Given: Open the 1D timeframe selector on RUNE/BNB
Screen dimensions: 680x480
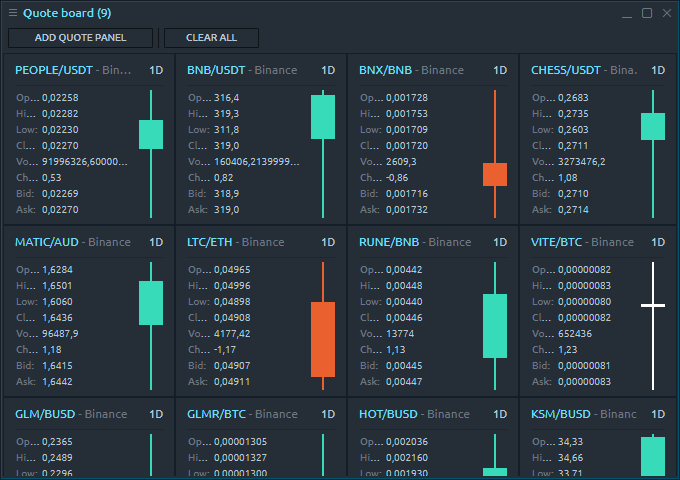Looking at the screenshot, I should click(500, 242).
